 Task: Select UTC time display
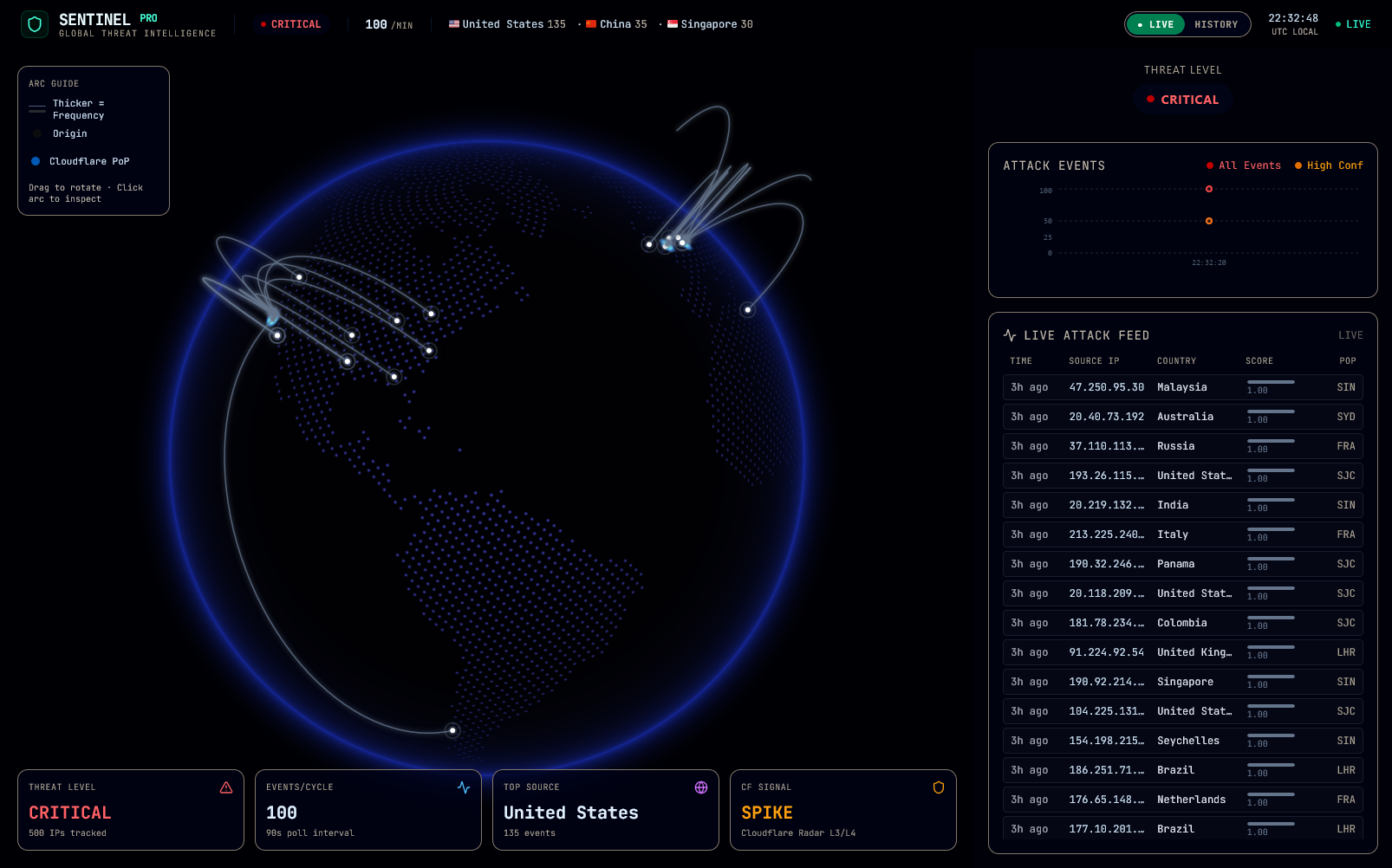[1279, 32]
